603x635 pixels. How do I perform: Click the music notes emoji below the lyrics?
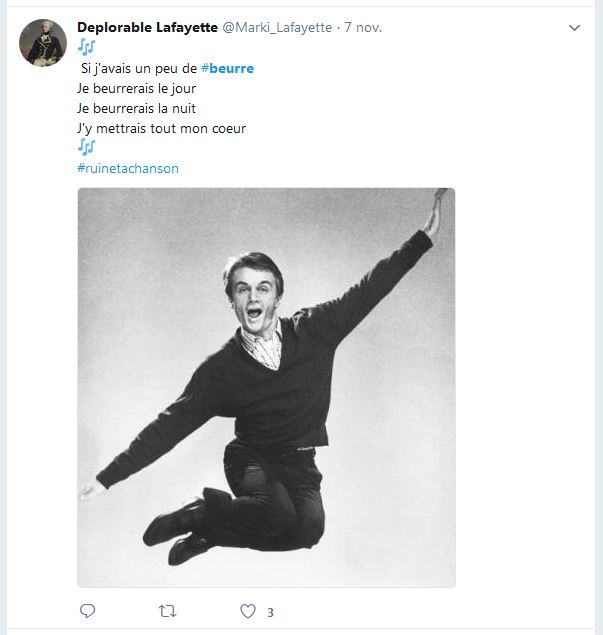point(86,148)
